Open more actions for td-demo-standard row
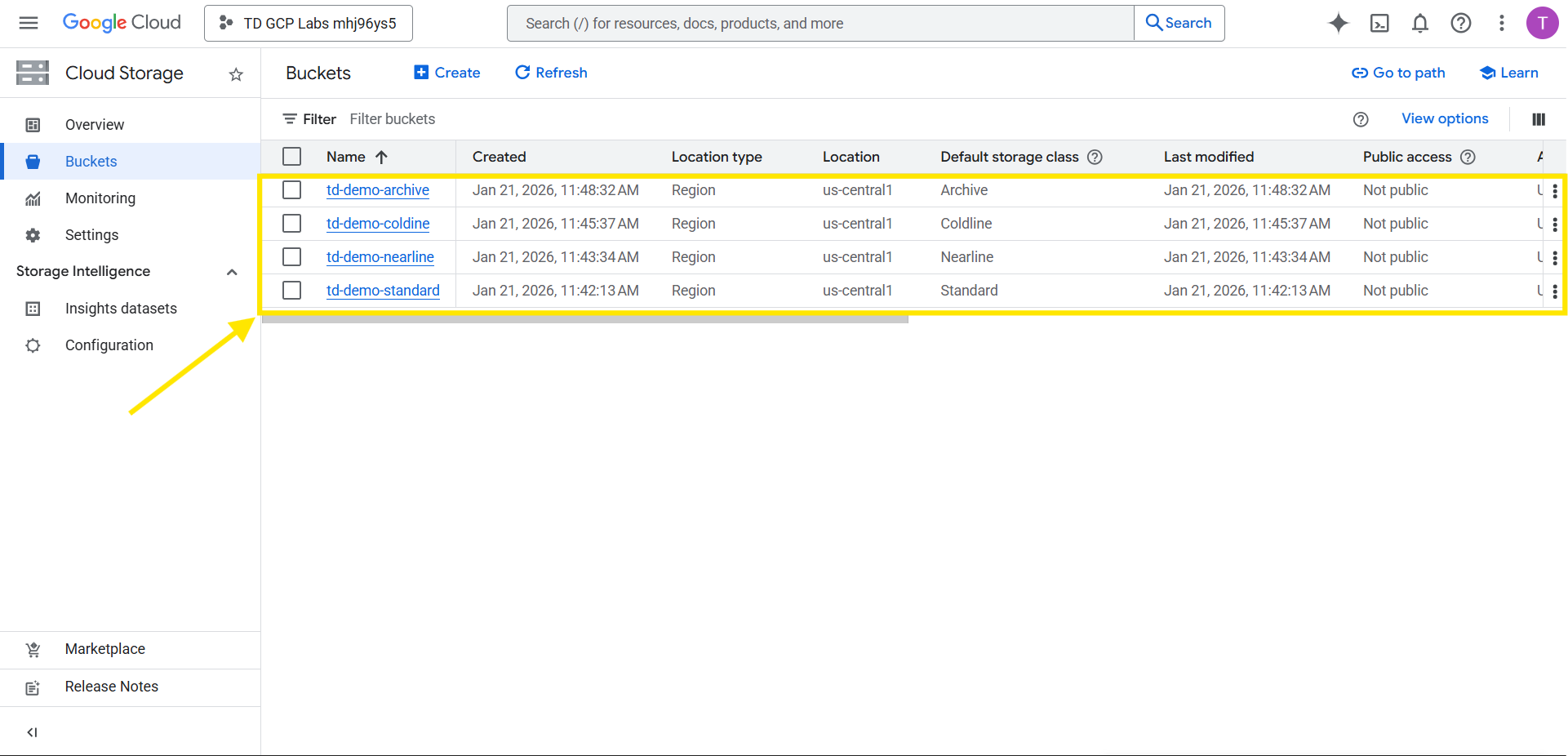This screenshot has width=1568, height=756. click(1554, 291)
